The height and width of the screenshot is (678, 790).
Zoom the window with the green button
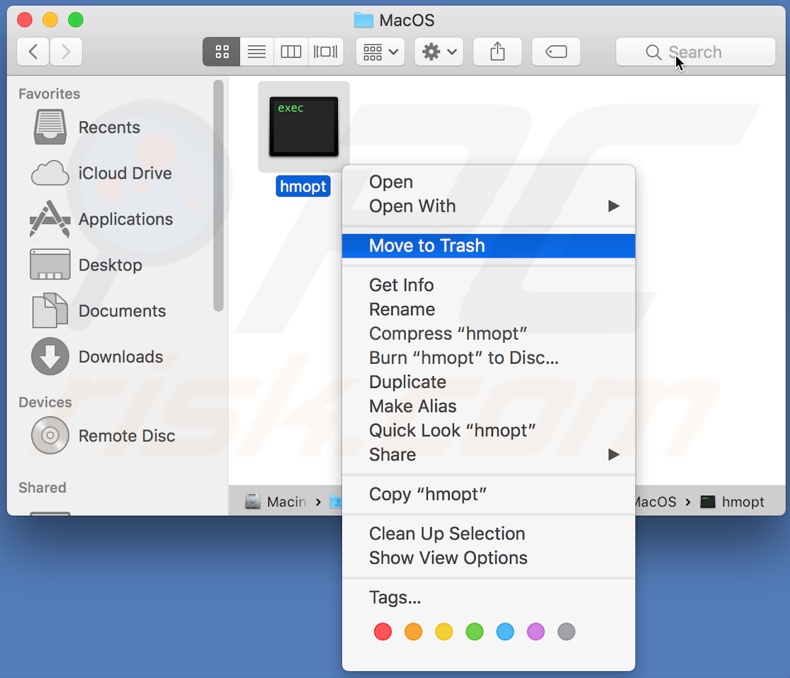[76, 20]
